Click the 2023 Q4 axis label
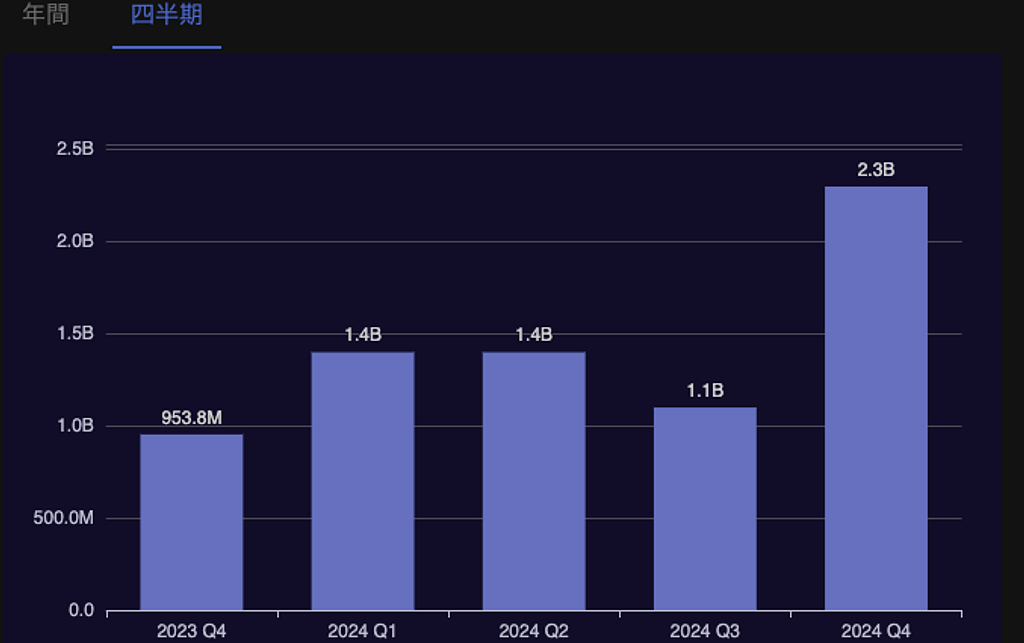1024x643 pixels. pyautogui.click(x=191, y=631)
